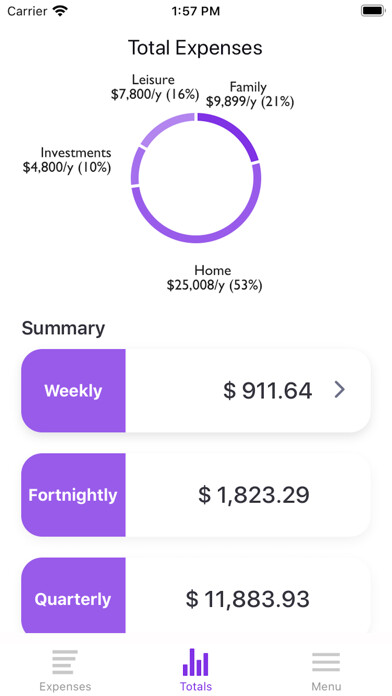Tap the battery status icon
Screen dimensions: 392x696
(x=373, y=11)
